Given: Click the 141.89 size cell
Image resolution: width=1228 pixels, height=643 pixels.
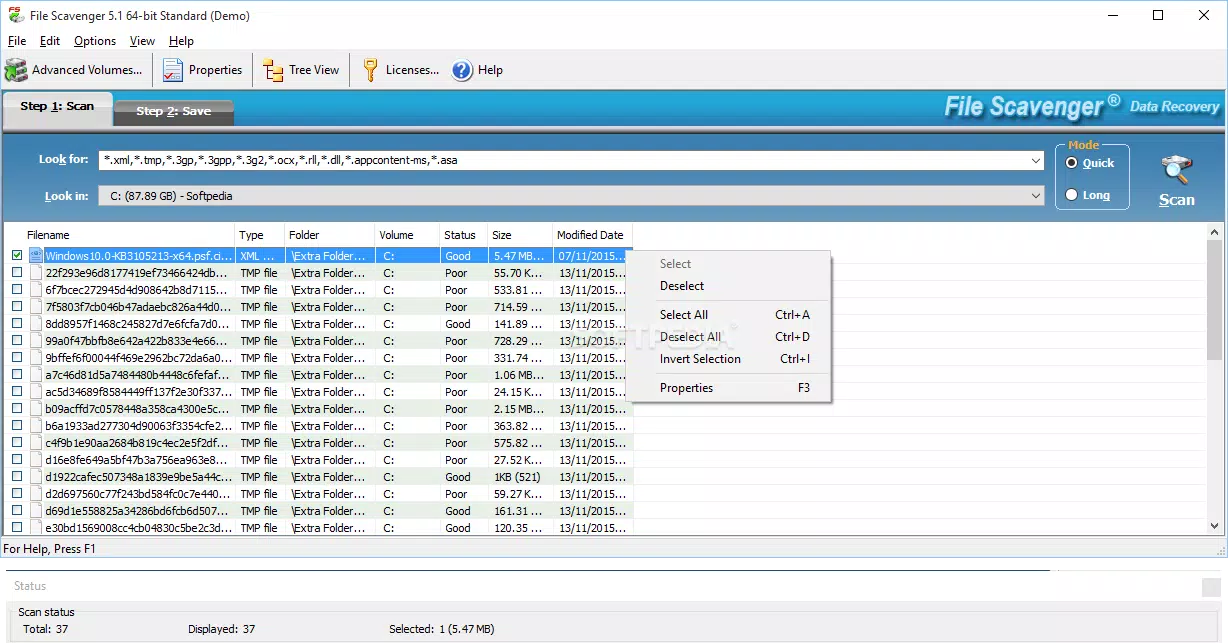Looking at the screenshot, I should click(x=520, y=324).
